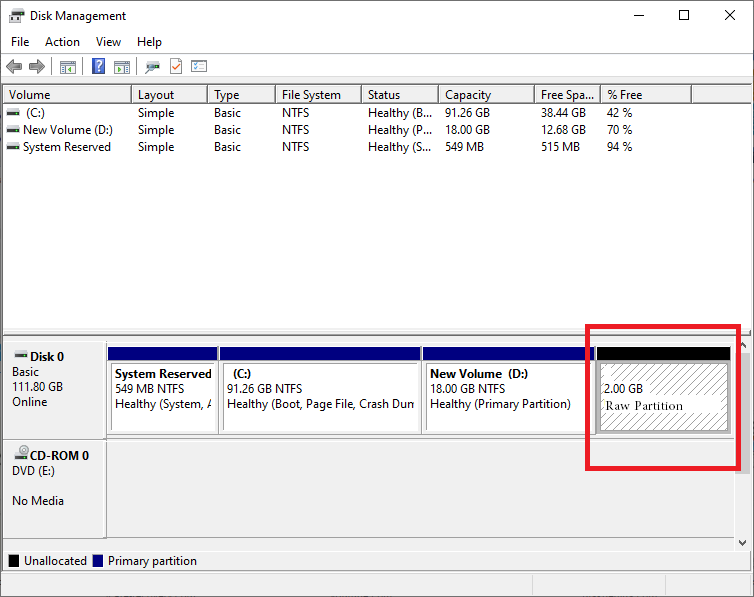Select the 2.00 GB Raw Partition block

664,390
